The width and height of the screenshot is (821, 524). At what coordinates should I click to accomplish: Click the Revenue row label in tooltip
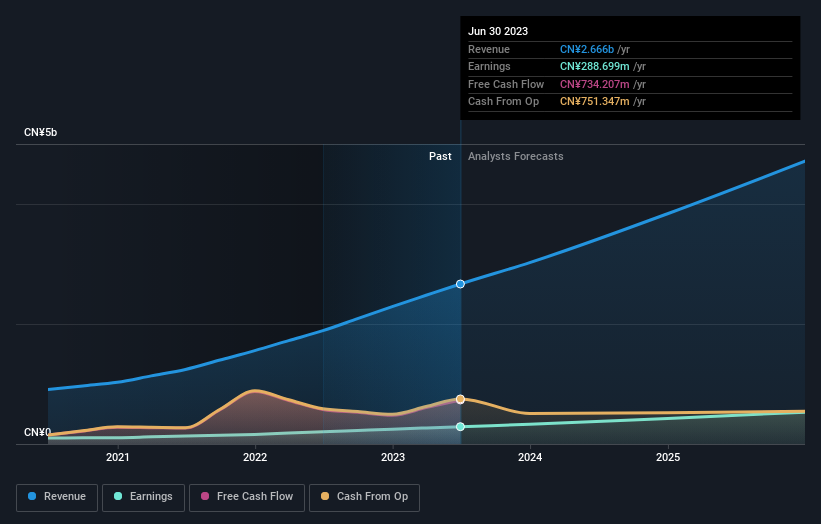(x=489, y=49)
